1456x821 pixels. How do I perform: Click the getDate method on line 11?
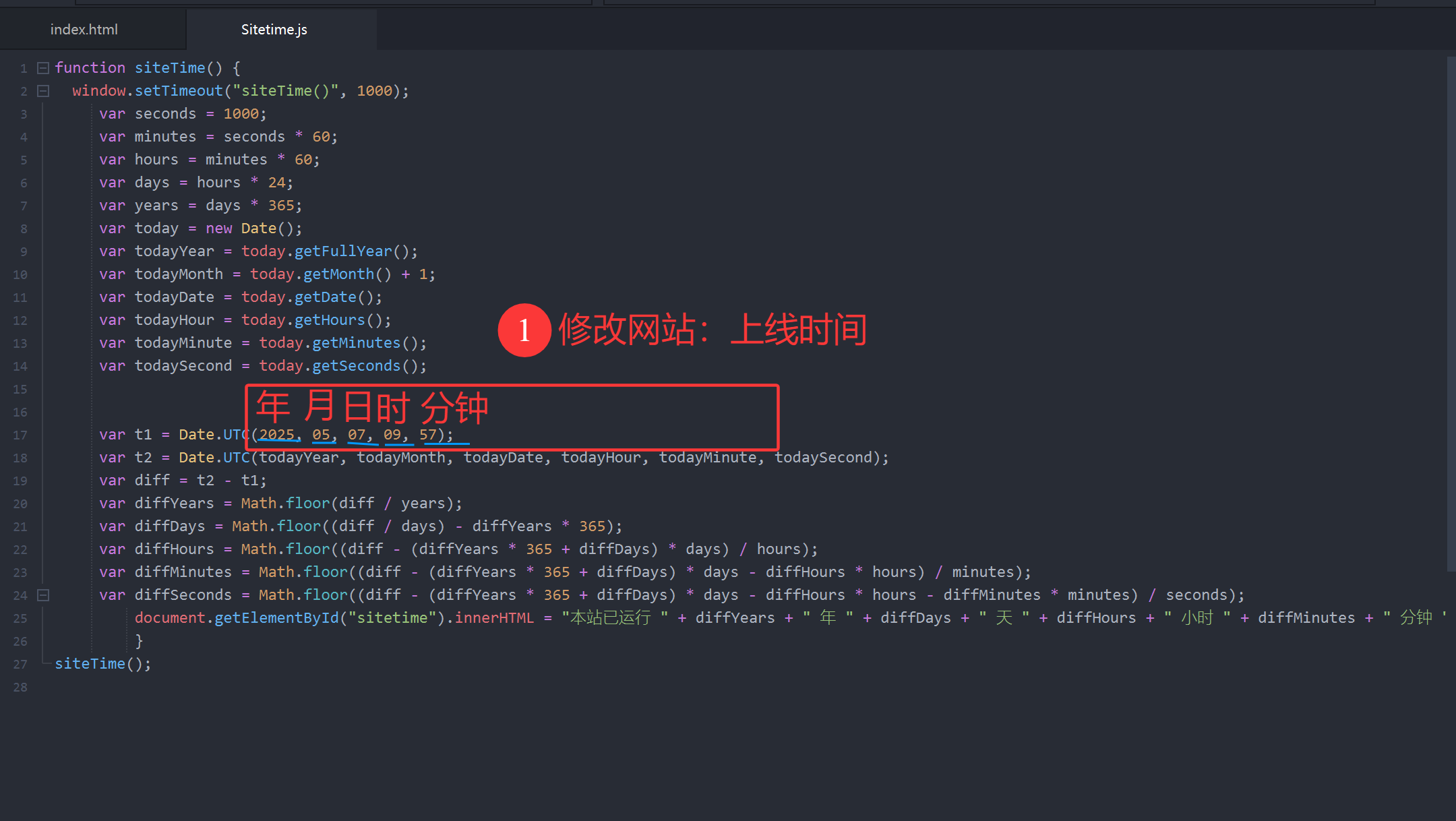(326, 297)
